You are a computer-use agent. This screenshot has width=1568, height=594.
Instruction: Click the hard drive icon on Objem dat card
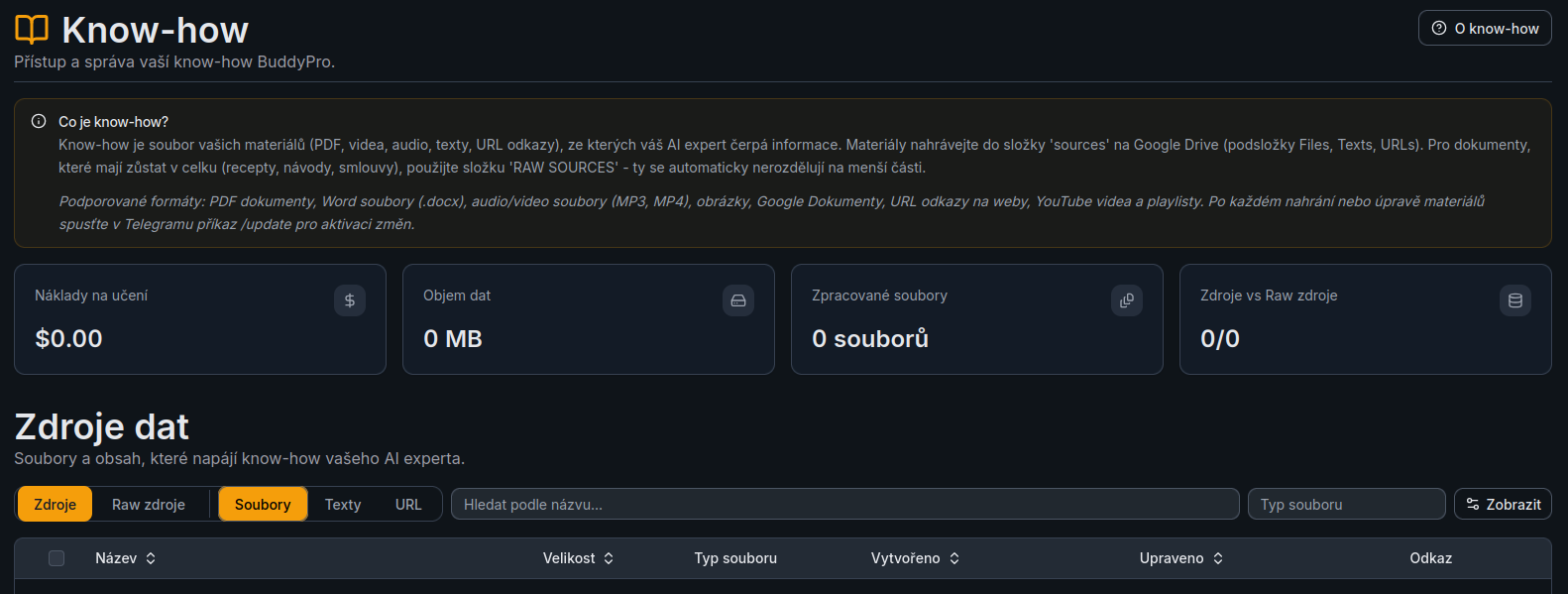point(738,300)
